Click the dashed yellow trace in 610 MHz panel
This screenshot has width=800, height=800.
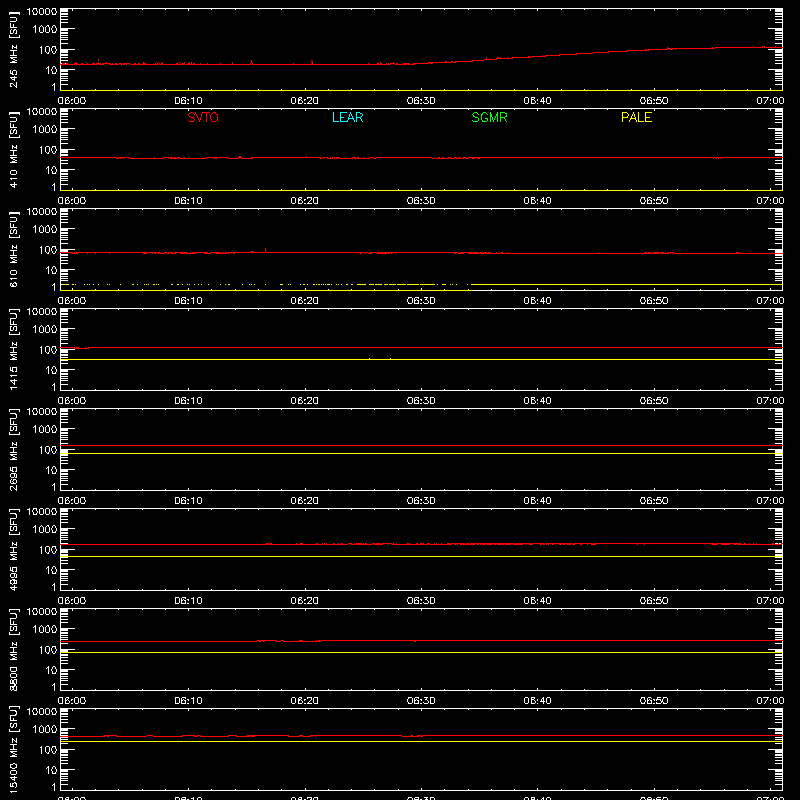[421, 284]
